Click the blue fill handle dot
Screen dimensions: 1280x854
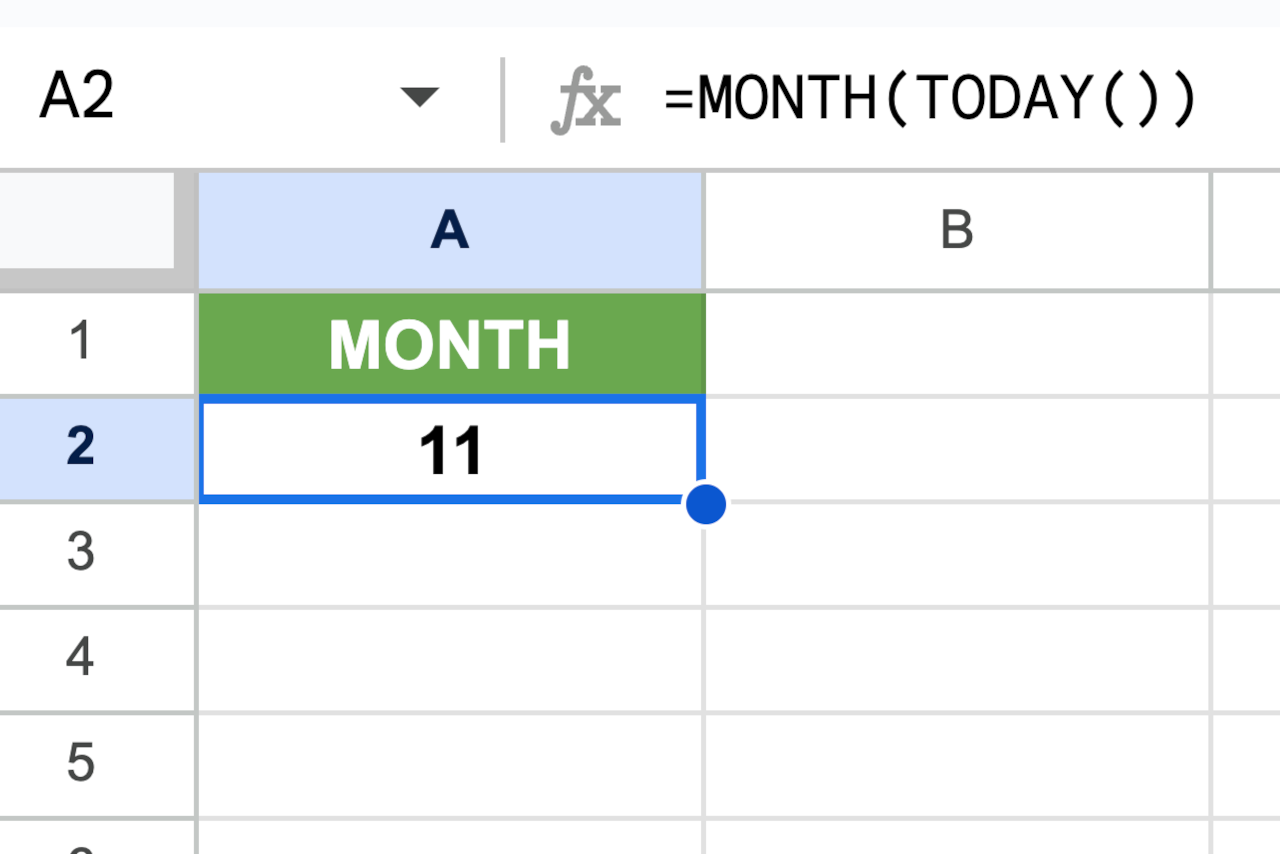click(x=706, y=505)
